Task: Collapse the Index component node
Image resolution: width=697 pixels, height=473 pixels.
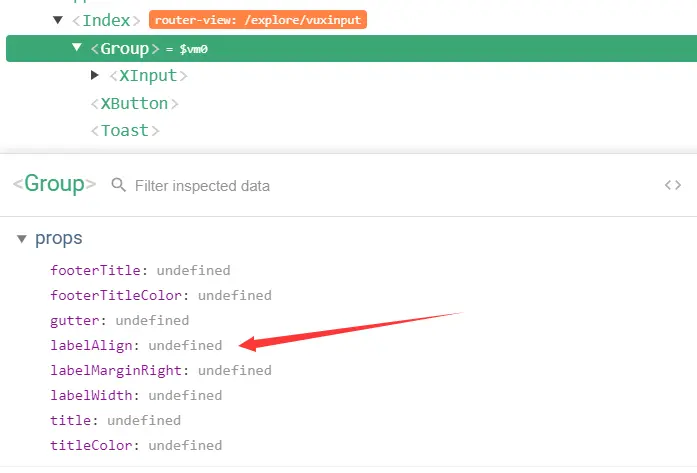Action: pos(58,20)
